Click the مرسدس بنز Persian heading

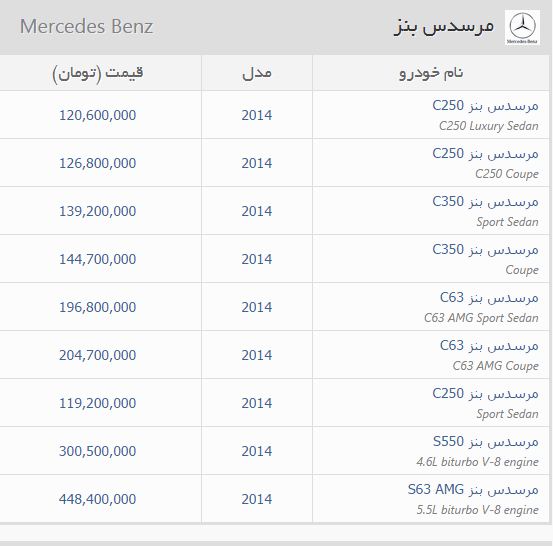(444, 26)
